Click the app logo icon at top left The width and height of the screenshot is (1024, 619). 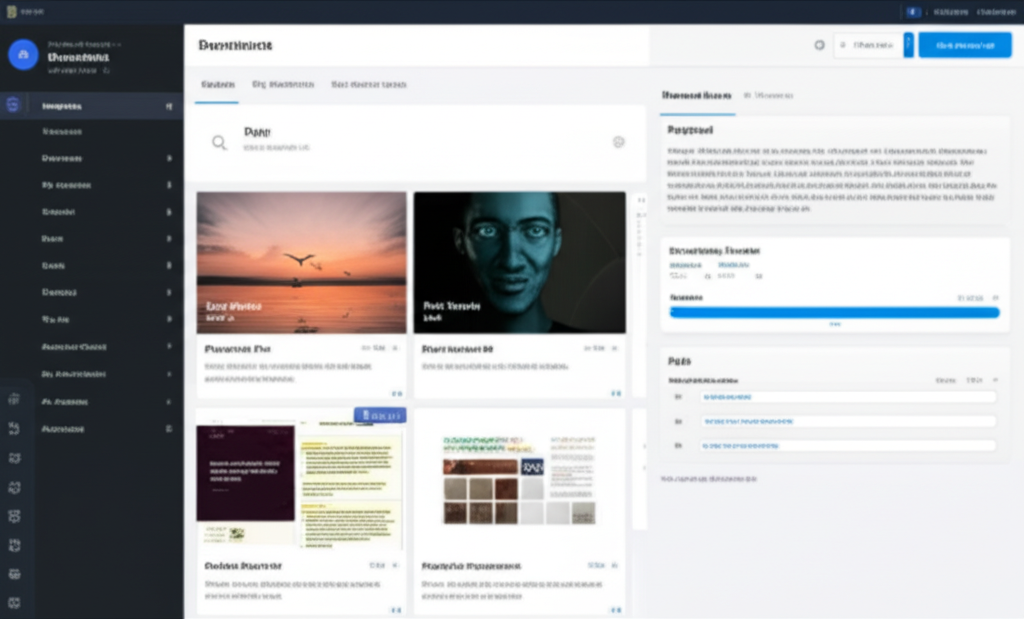[x=10, y=11]
